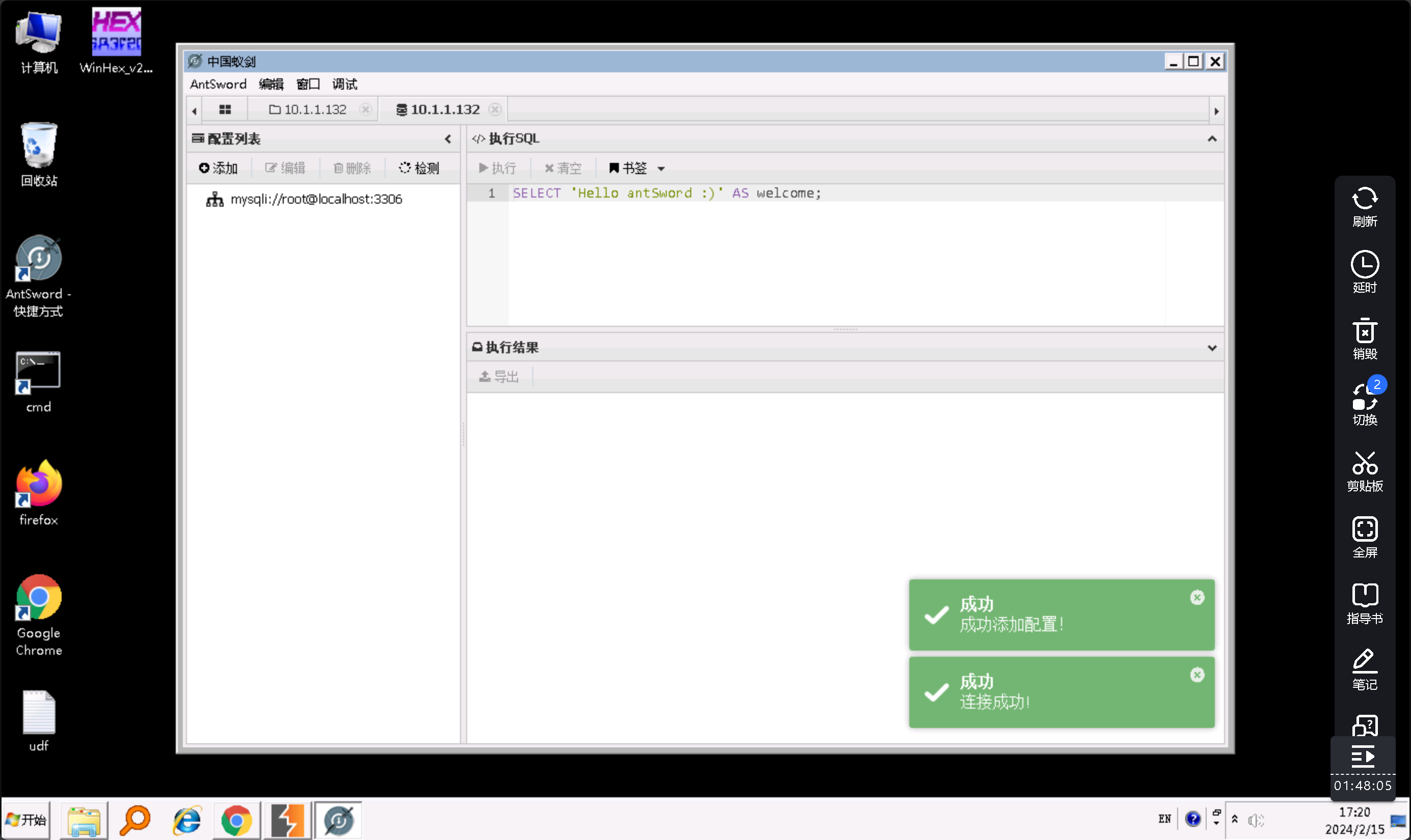Select mysqli root@localhost:3306 config entry

315,199
